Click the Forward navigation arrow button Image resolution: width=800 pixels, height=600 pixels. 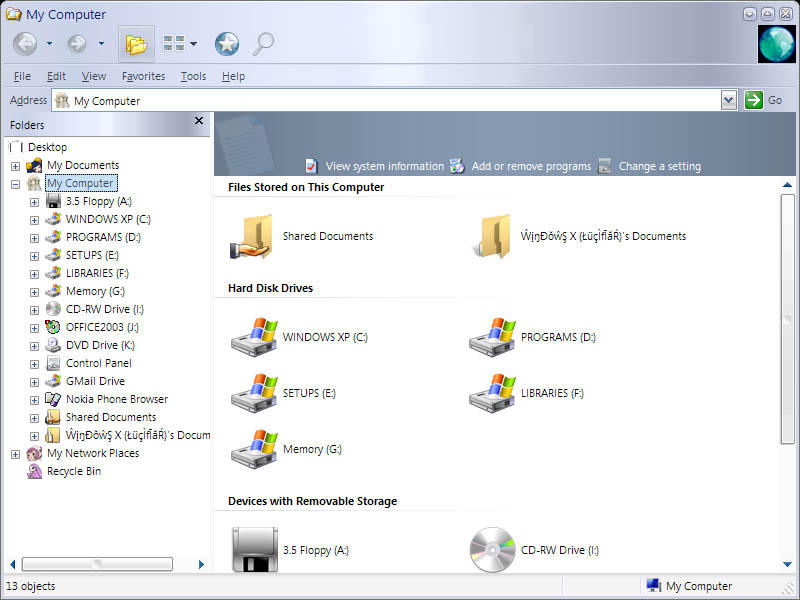click(77, 44)
